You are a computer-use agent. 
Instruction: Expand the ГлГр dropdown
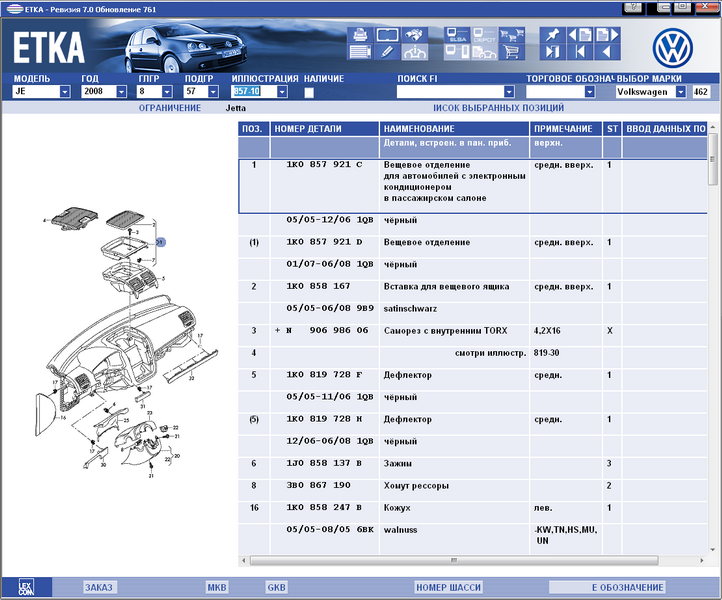click(x=167, y=92)
